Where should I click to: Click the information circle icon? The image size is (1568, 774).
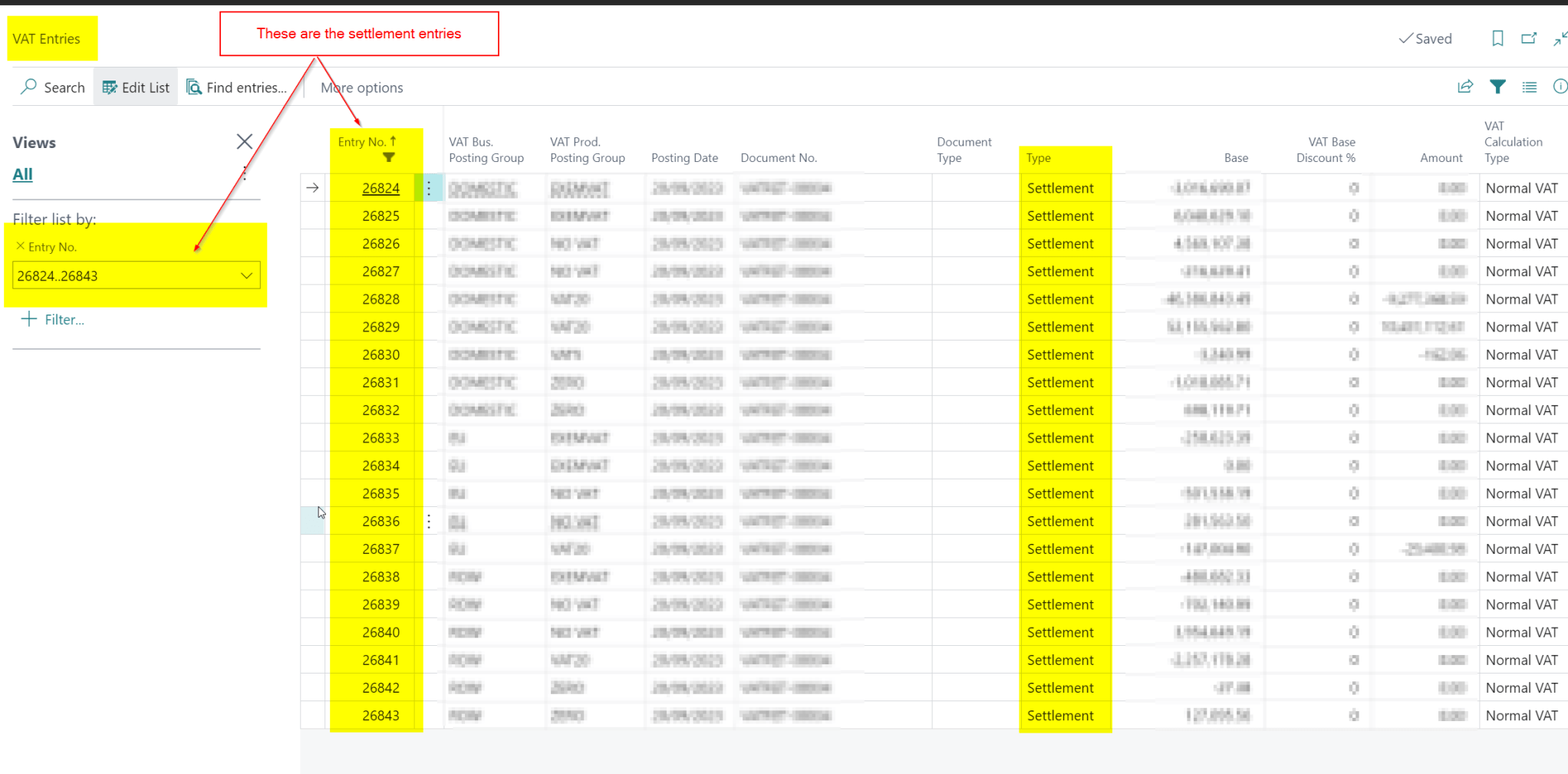coord(1560,87)
